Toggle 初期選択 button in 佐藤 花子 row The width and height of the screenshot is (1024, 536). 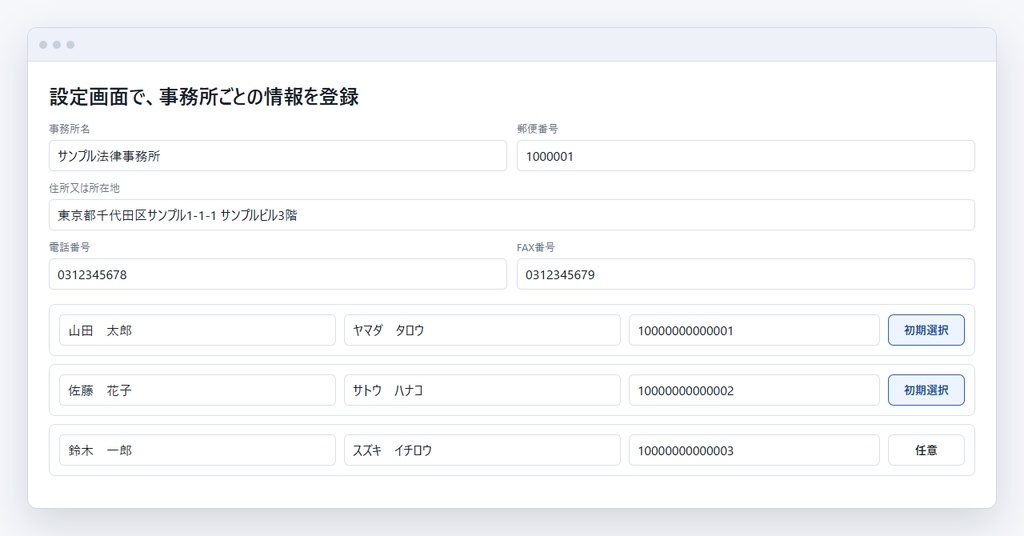(926, 390)
